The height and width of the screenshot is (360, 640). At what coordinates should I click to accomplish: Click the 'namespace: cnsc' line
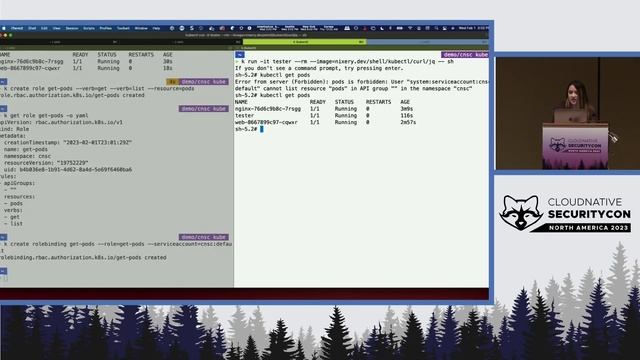[27, 156]
